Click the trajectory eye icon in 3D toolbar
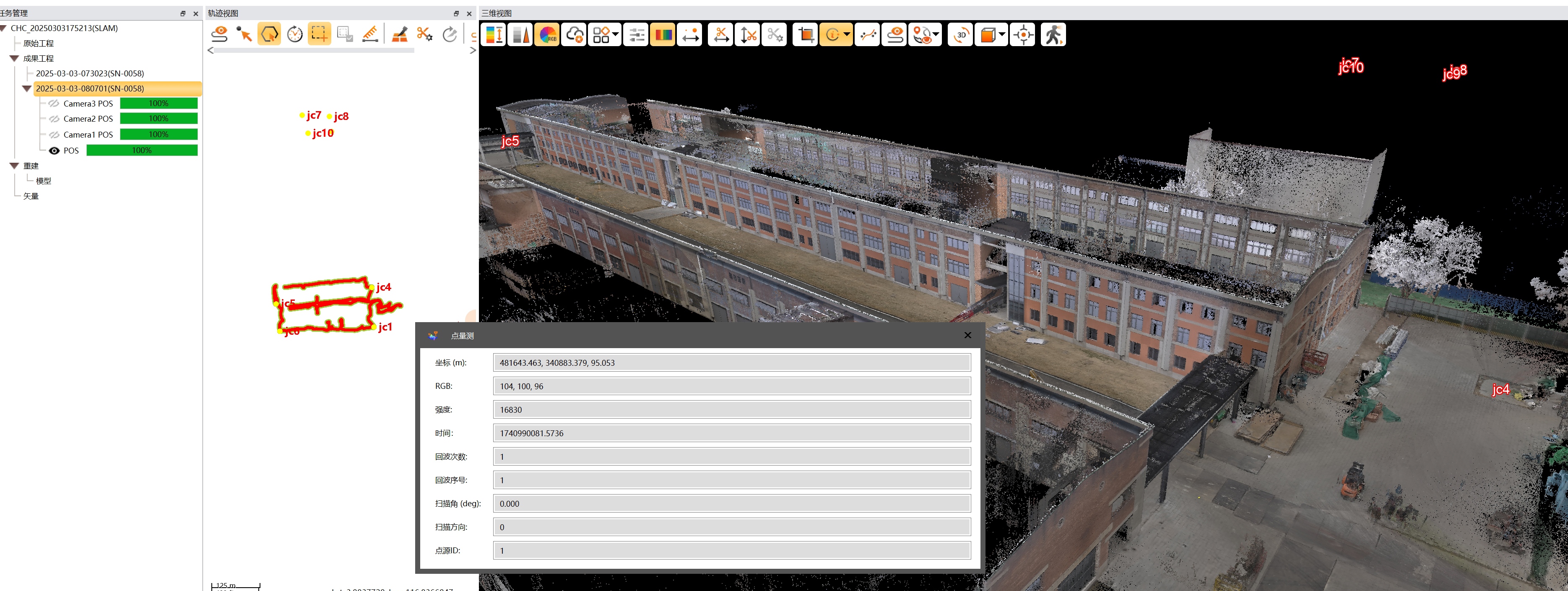Screen dimensions: 1568x591 895,35
